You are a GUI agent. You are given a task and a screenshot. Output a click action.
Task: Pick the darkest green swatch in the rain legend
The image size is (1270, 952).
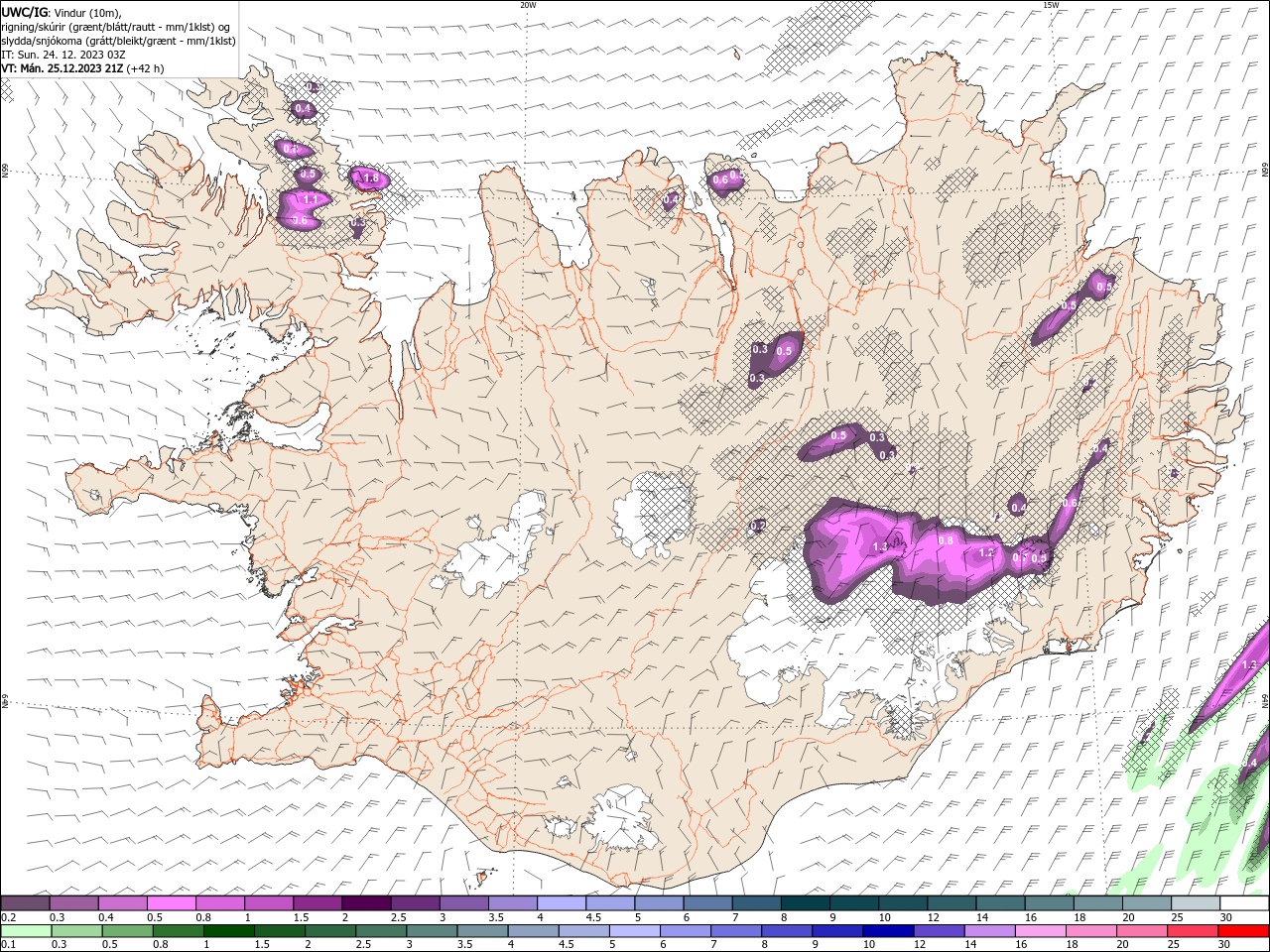pos(228,931)
